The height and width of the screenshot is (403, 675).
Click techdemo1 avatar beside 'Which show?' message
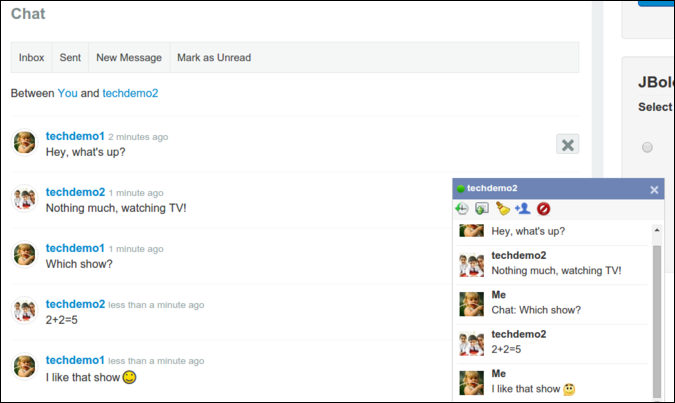[25, 255]
